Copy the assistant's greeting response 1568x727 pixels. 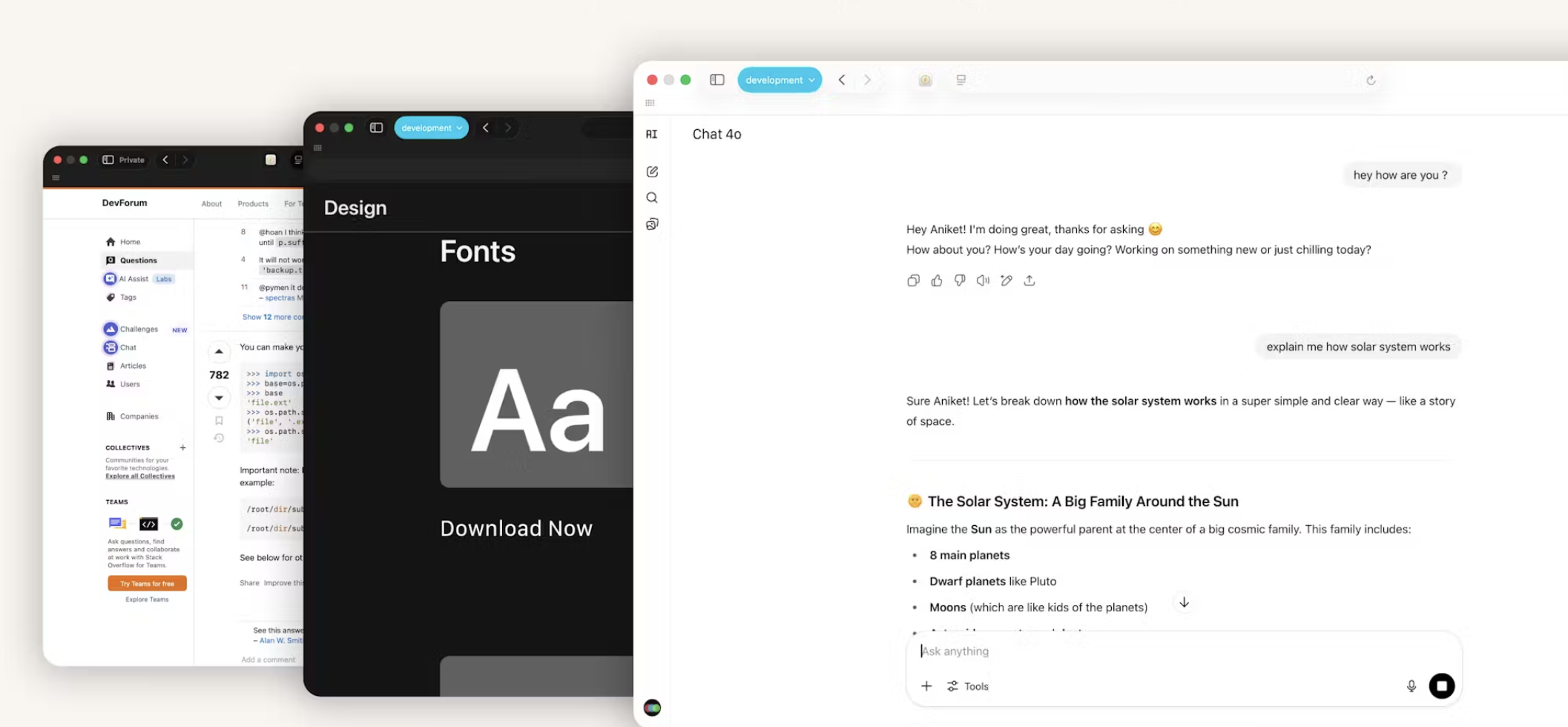[x=913, y=280]
